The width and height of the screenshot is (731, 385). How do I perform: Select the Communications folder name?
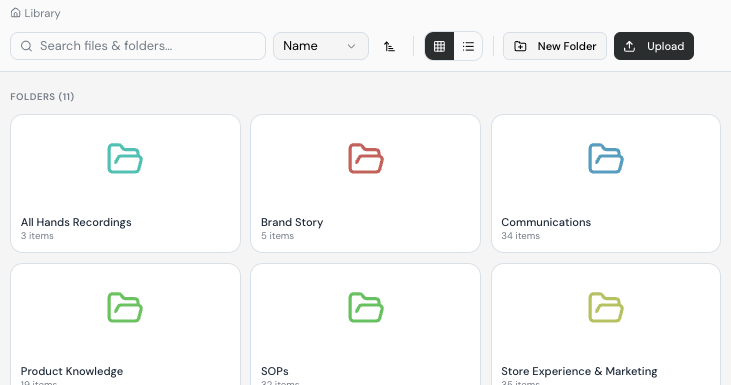(546, 222)
